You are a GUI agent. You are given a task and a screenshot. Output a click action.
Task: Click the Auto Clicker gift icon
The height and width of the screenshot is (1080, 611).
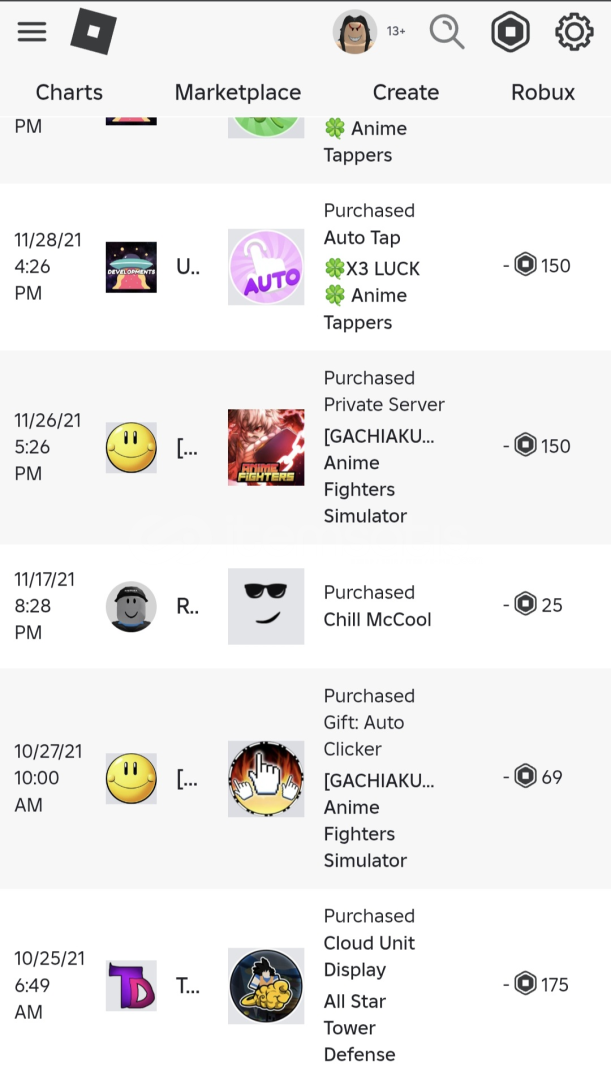point(266,778)
